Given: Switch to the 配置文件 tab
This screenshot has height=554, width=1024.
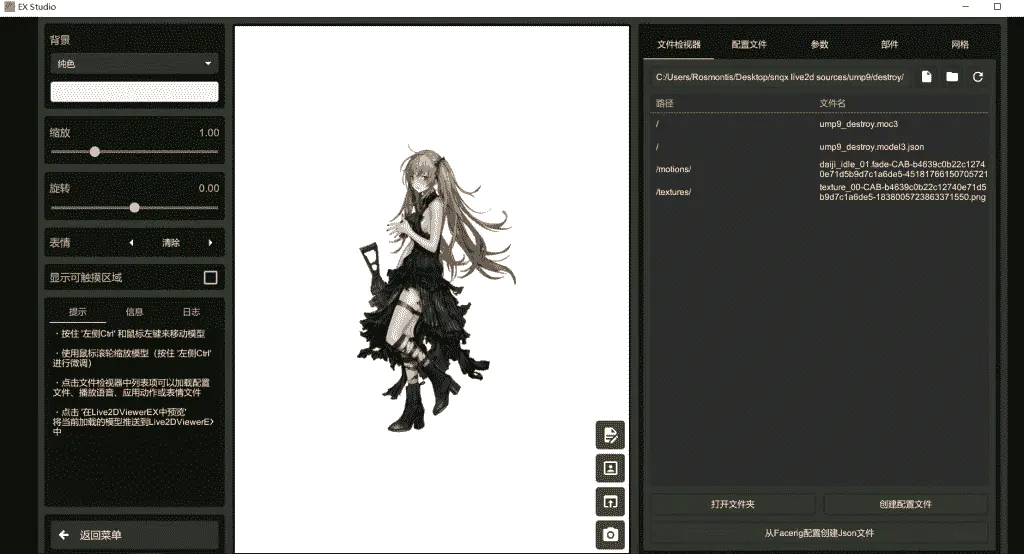Looking at the screenshot, I should (749, 44).
